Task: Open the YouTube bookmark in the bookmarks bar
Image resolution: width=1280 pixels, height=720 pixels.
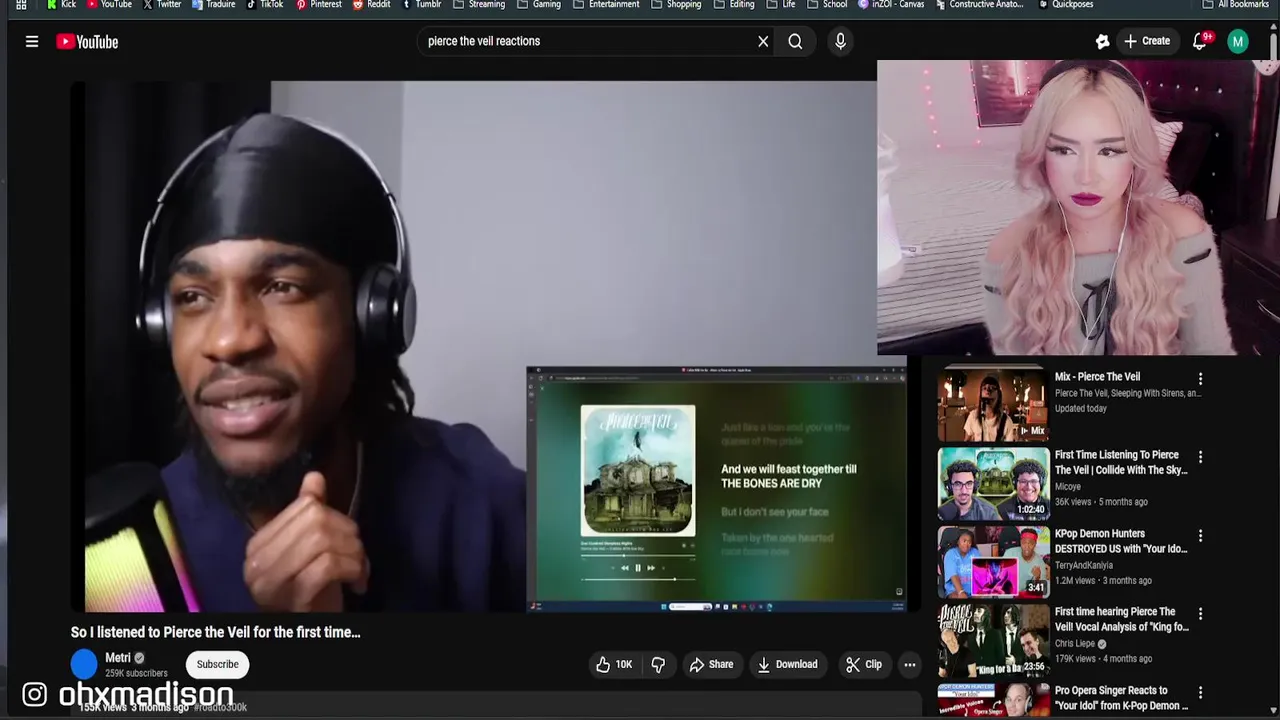Action: (x=109, y=5)
